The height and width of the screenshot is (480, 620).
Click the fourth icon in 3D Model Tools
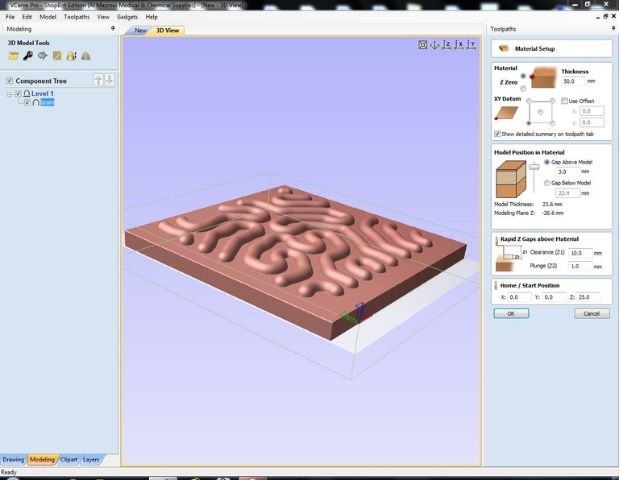(x=56, y=56)
